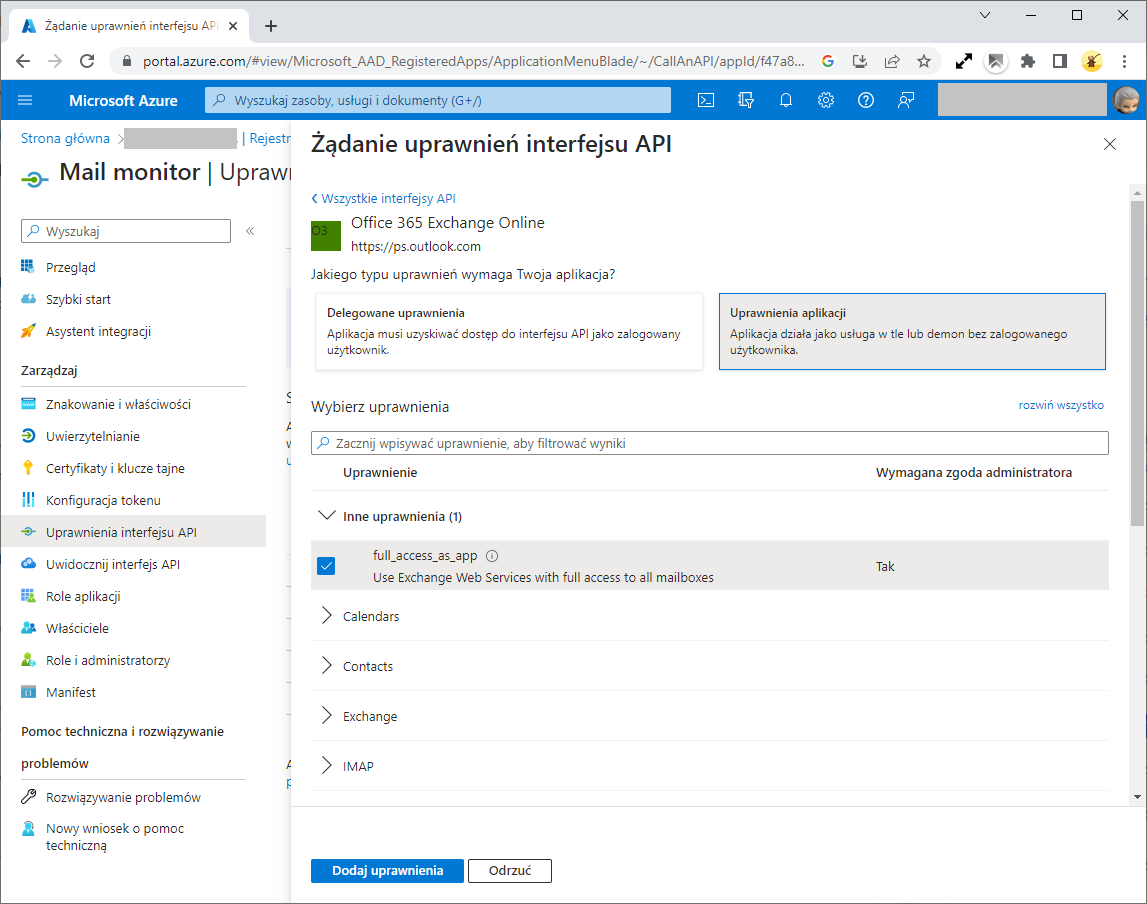The width and height of the screenshot is (1147, 904).
Task: Select the Delegowane uprawnienia option
Action: pyautogui.click(x=508, y=332)
